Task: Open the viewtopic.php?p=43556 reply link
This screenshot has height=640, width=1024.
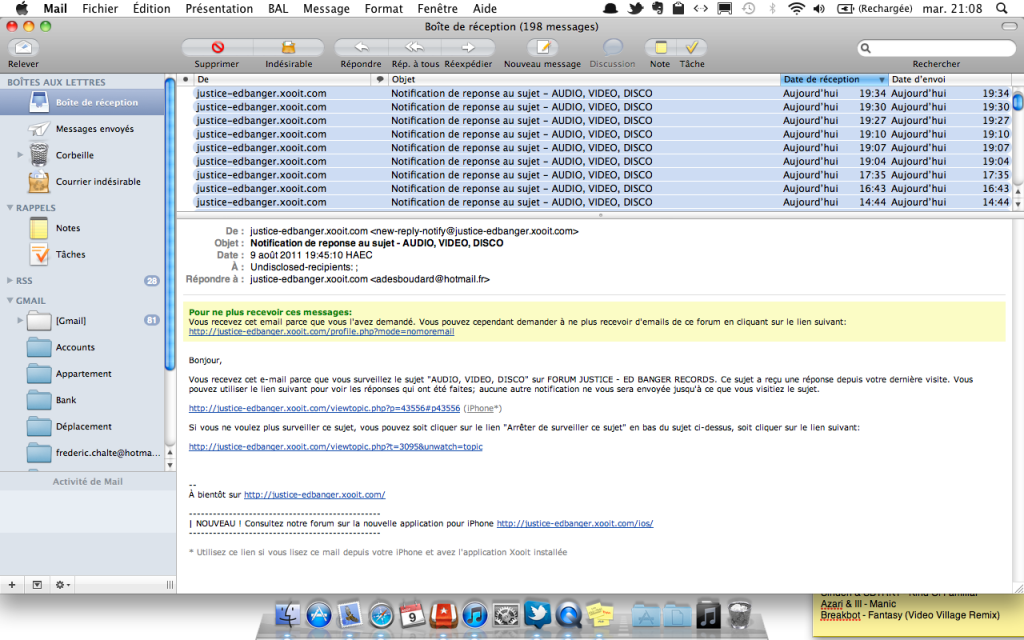Action: click(324, 408)
